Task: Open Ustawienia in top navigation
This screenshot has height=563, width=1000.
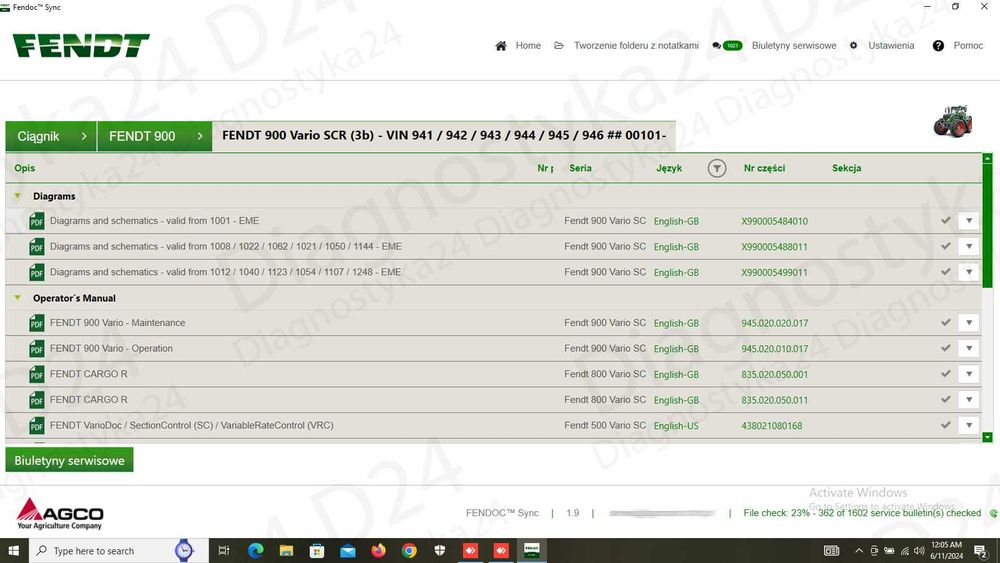Action: point(891,46)
